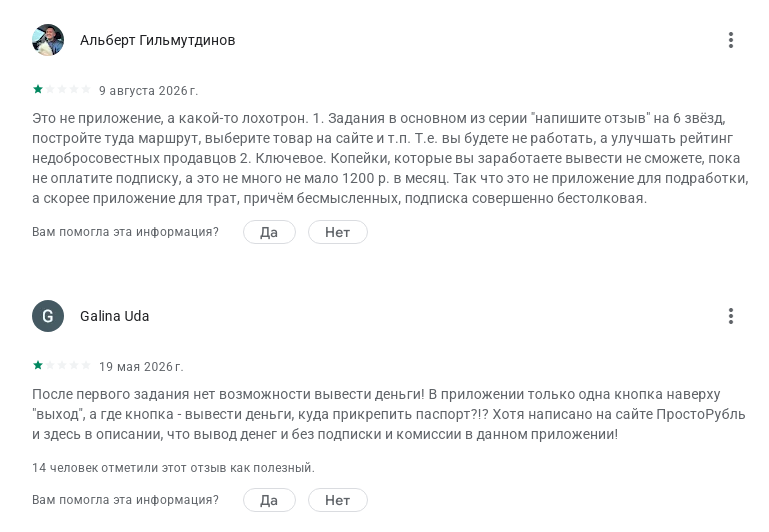
Task: Select Нет under Galina Uda's review
Action: point(337,500)
